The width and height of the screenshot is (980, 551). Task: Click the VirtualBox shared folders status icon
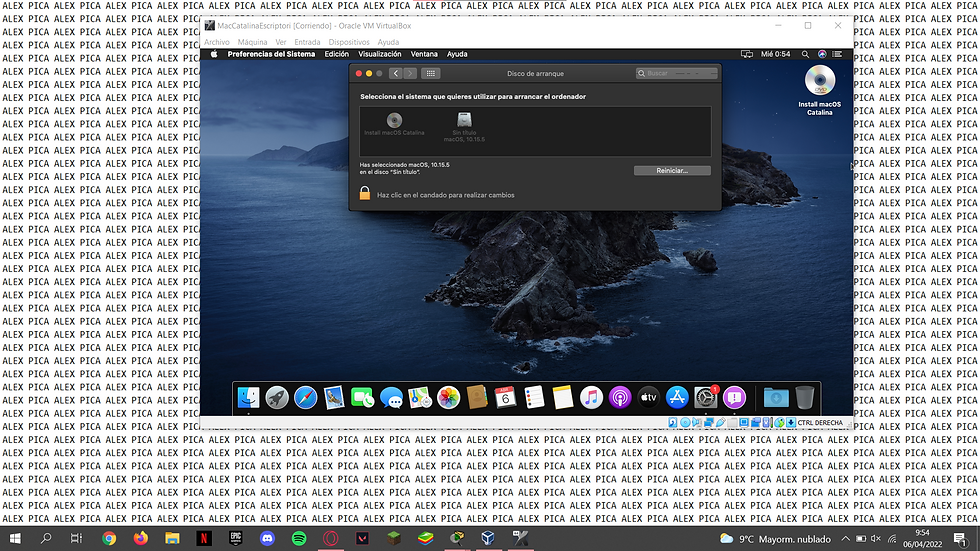(x=732, y=423)
